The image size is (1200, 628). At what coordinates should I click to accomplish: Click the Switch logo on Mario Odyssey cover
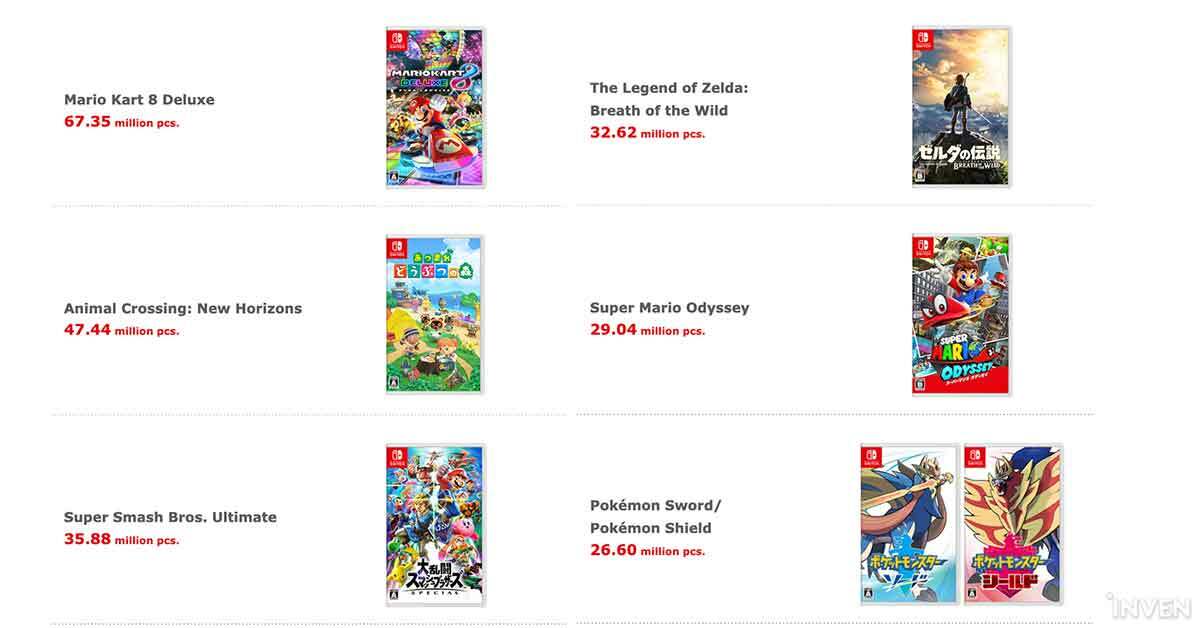(923, 247)
